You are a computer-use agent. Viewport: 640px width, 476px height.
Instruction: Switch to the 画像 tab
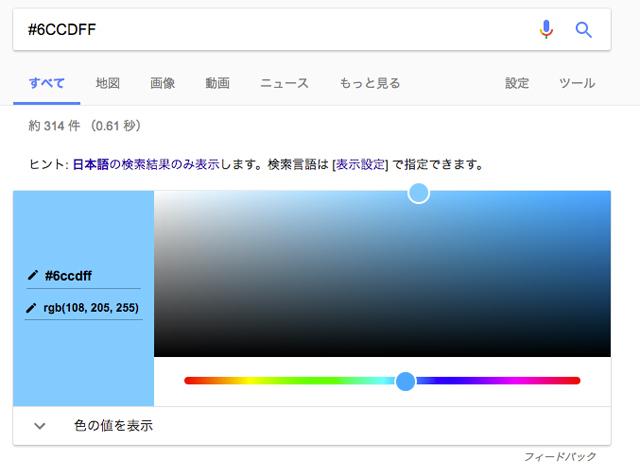163,83
